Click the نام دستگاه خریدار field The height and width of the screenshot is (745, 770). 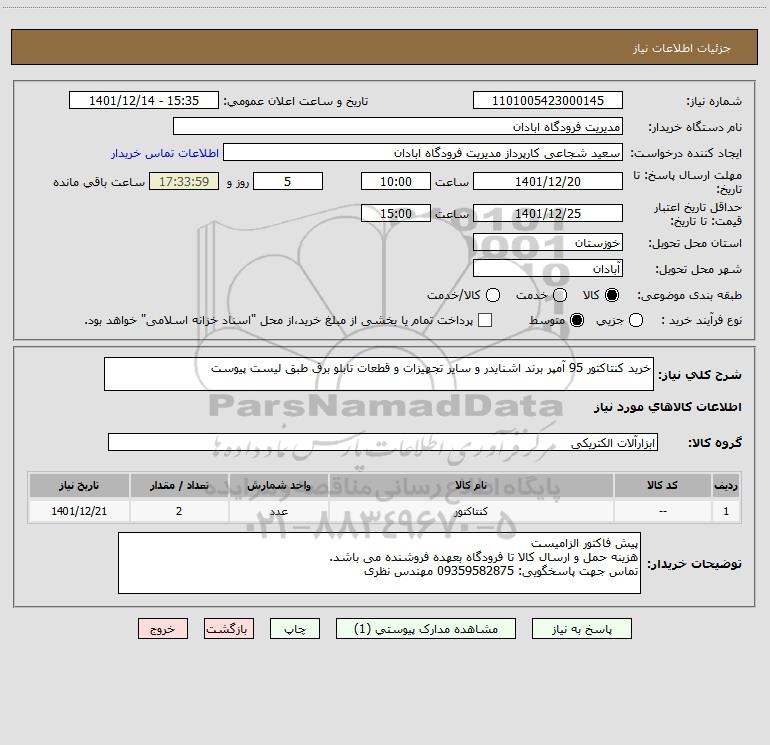[398, 126]
